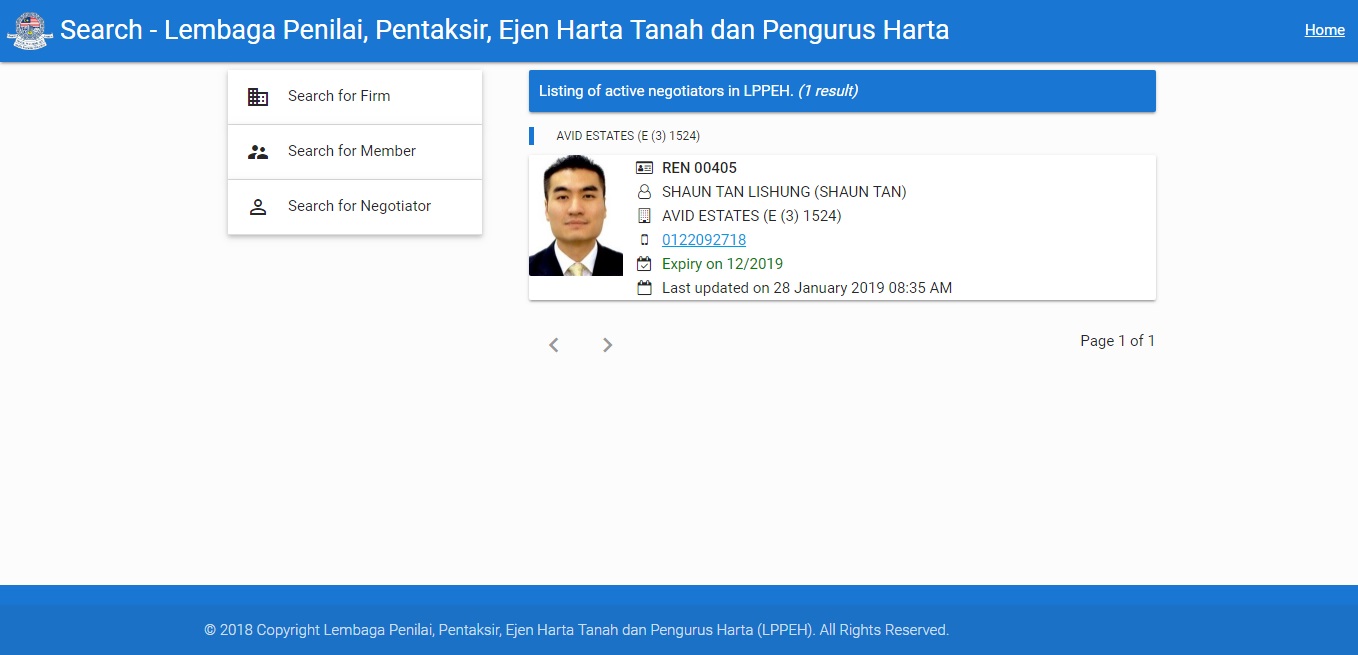Image resolution: width=1358 pixels, height=655 pixels.
Task: Click the ID card icon next to REN 00405
Action: pos(644,168)
